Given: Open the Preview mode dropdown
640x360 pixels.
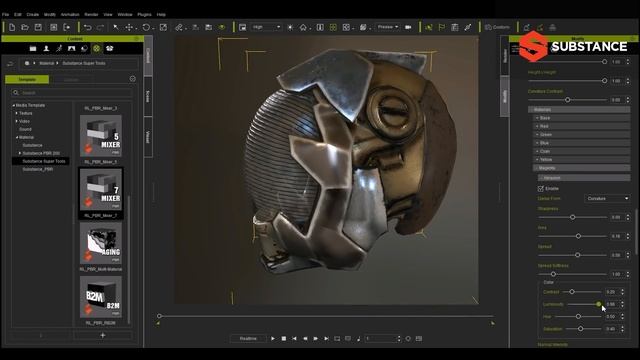Looking at the screenshot, I should click(387, 27).
